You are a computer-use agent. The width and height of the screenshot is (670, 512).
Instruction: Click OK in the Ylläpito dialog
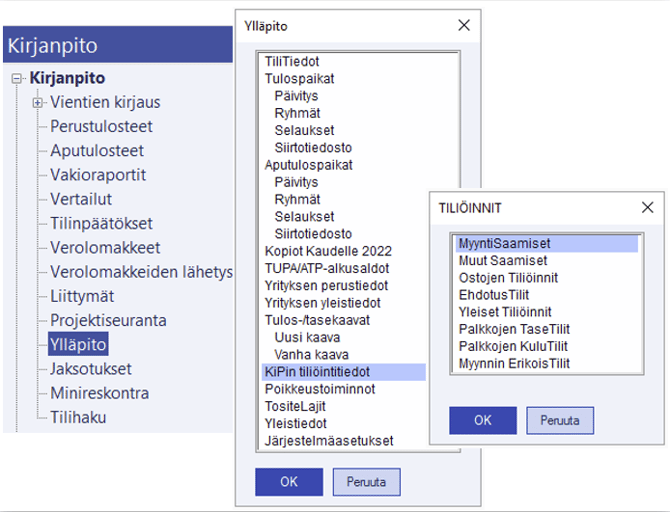pyautogui.click(x=289, y=482)
